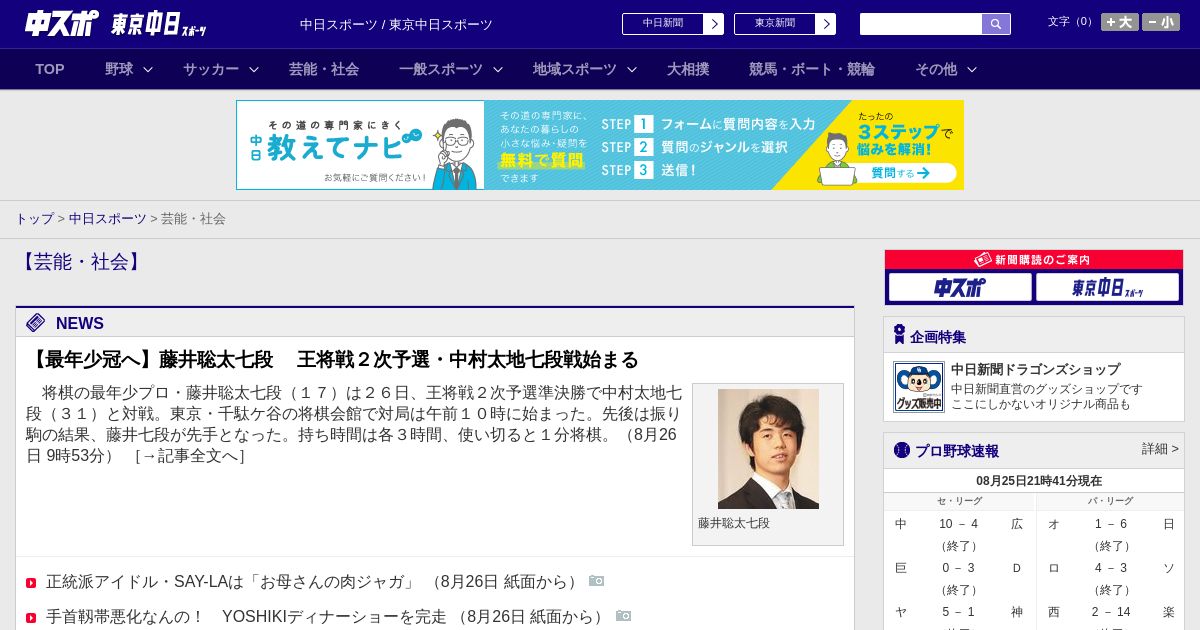Screen dimensions: 1200x630
Task: Click the トップ breadcrumb link
Action: coord(34,218)
